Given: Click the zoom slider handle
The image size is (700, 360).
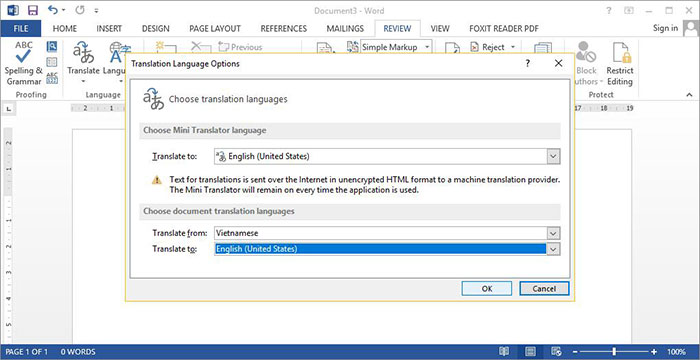Looking at the screenshot, I should pyautogui.click(x=614, y=352).
